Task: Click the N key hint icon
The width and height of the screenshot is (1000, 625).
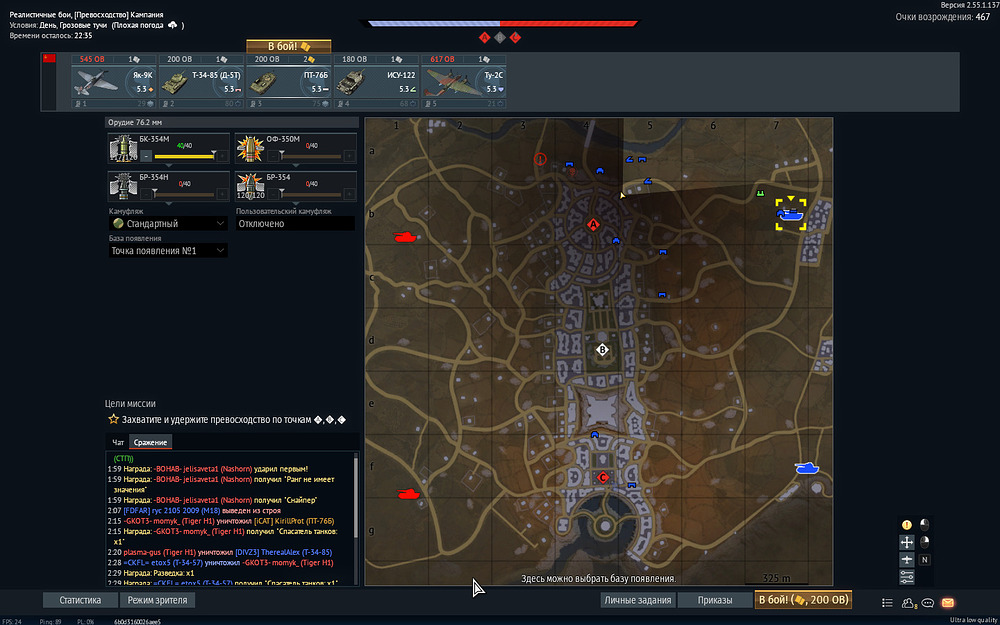Action: pos(924,559)
